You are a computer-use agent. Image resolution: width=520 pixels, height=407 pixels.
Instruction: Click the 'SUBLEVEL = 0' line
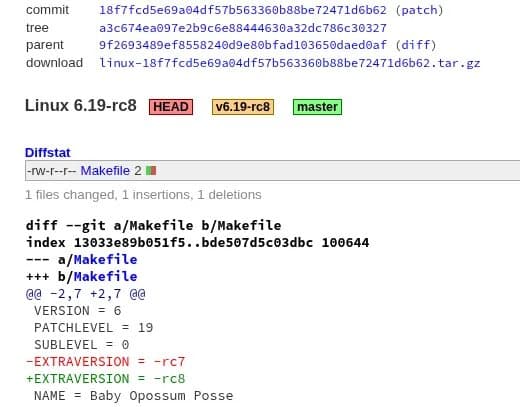click(x=81, y=345)
